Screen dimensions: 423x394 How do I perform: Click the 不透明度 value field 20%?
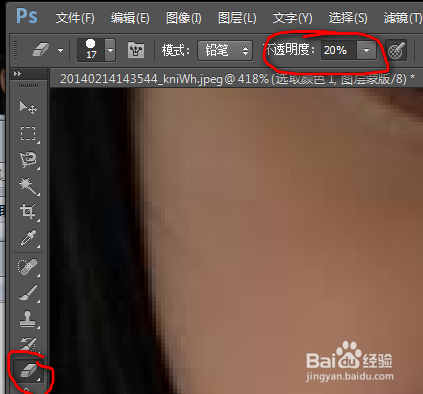pos(338,50)
